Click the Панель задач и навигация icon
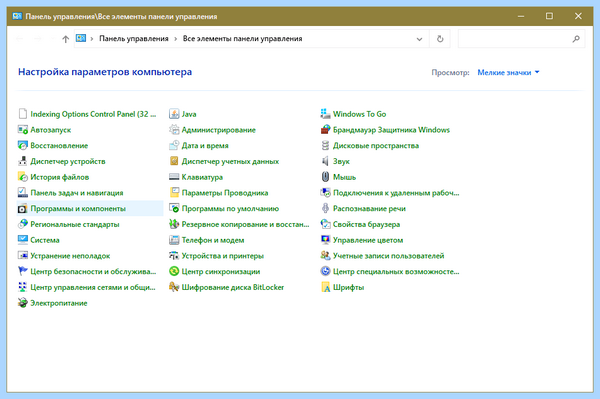Screen dimensions: 600x399 [x=23, y=192]
